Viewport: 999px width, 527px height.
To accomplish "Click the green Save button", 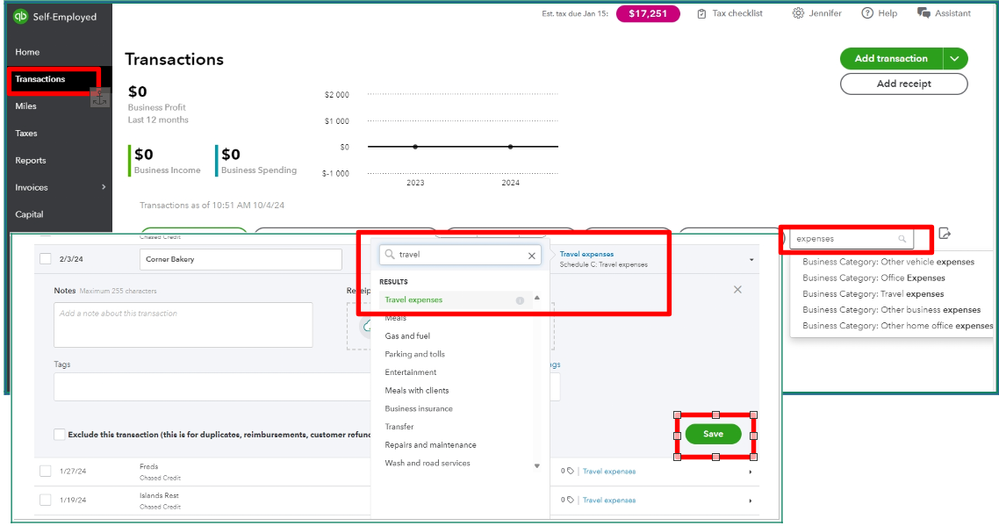I will (713, 434).
